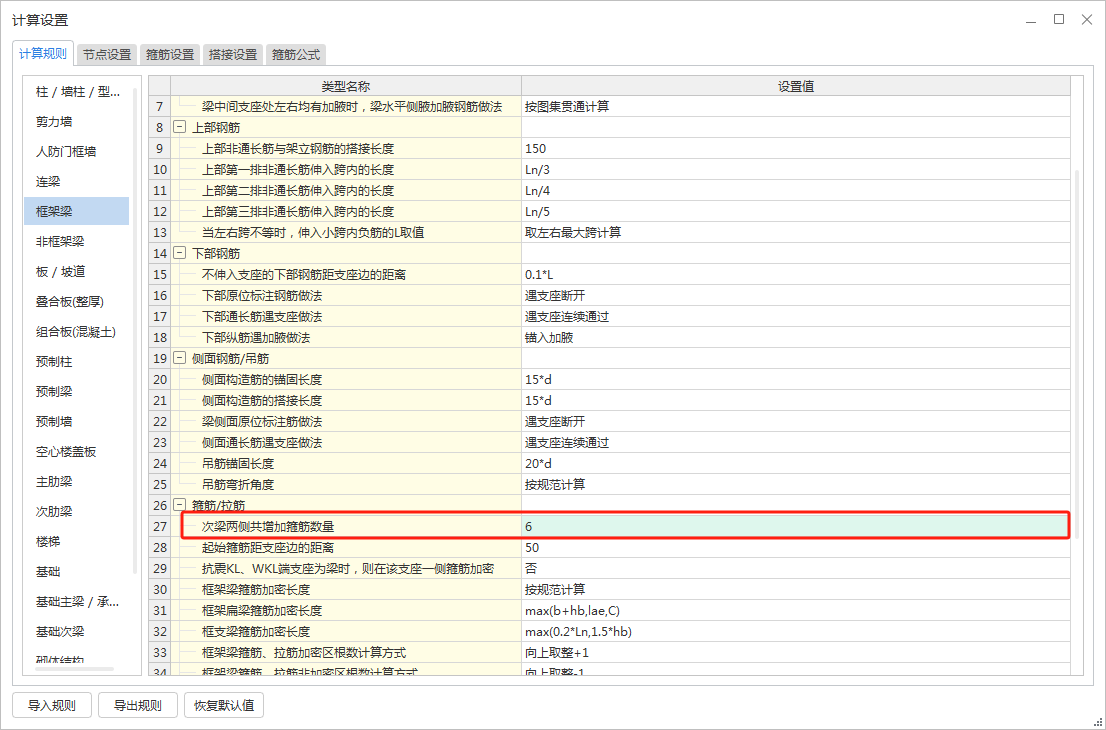Image resolution: width=1106 pixels, height=730 pixels.
Task: Select 叠合板(整厚) in the component list
Action: point(77,301)
